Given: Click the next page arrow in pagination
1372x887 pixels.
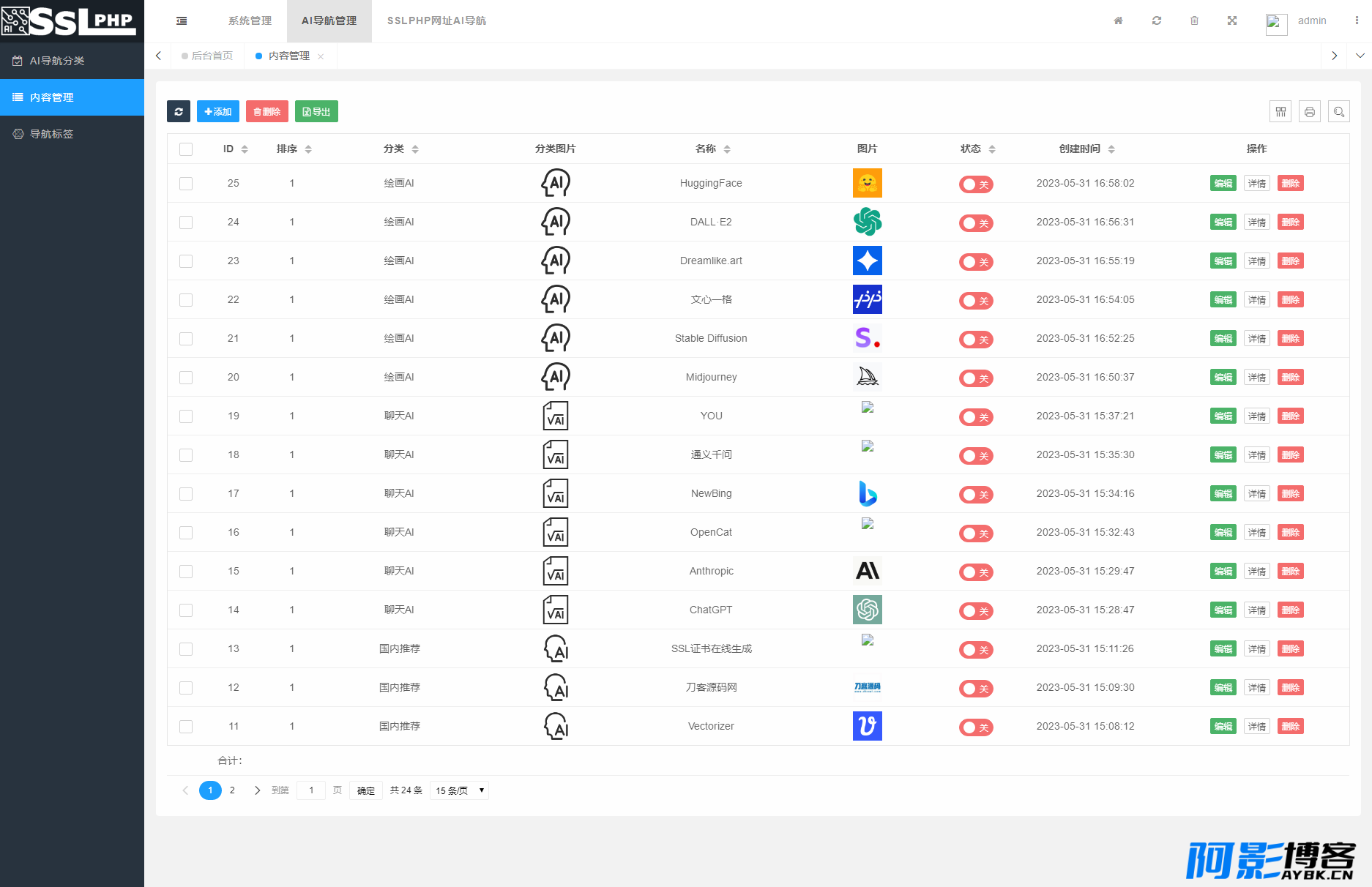Looking at the screenshot, I should tap(257, 790).
